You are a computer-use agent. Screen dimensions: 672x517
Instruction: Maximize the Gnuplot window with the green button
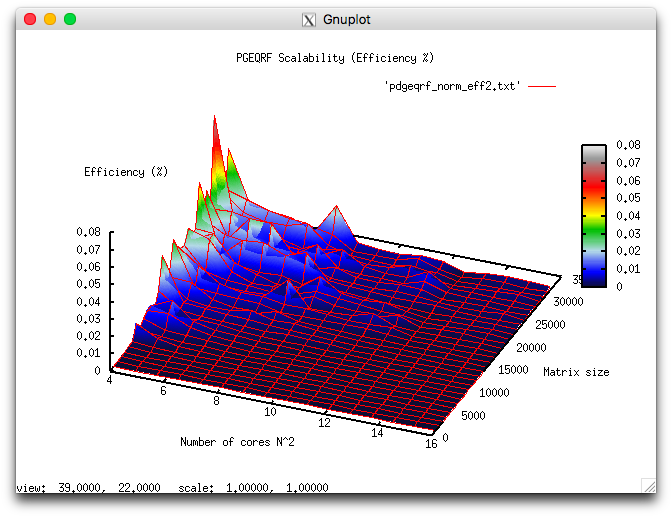[x=70, y=19]
